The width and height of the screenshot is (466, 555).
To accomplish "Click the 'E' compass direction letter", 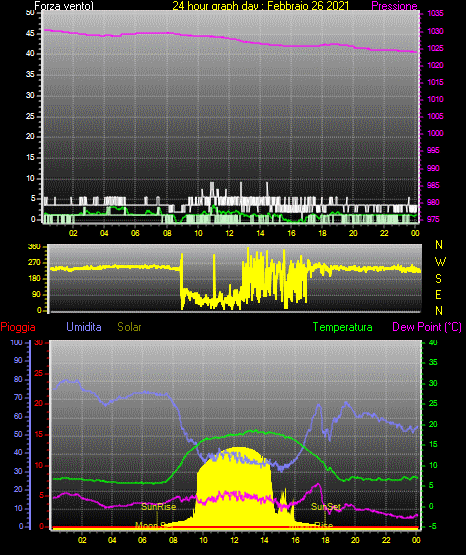I will click(438, 294).
